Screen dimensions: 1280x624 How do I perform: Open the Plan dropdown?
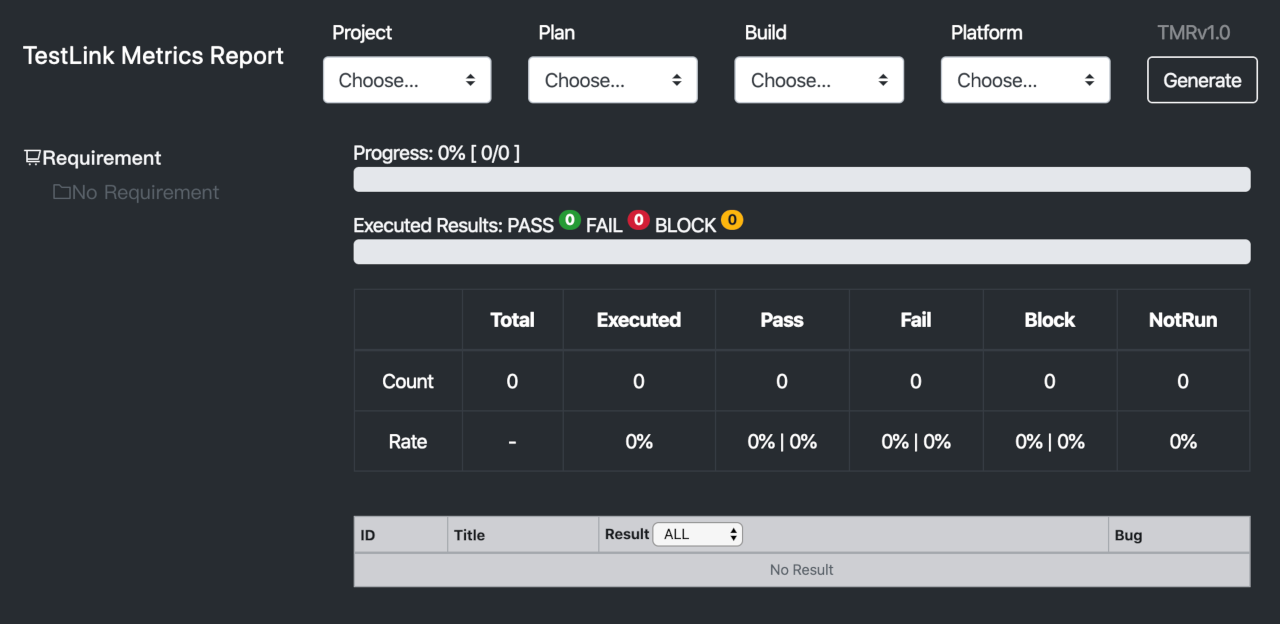613,80
